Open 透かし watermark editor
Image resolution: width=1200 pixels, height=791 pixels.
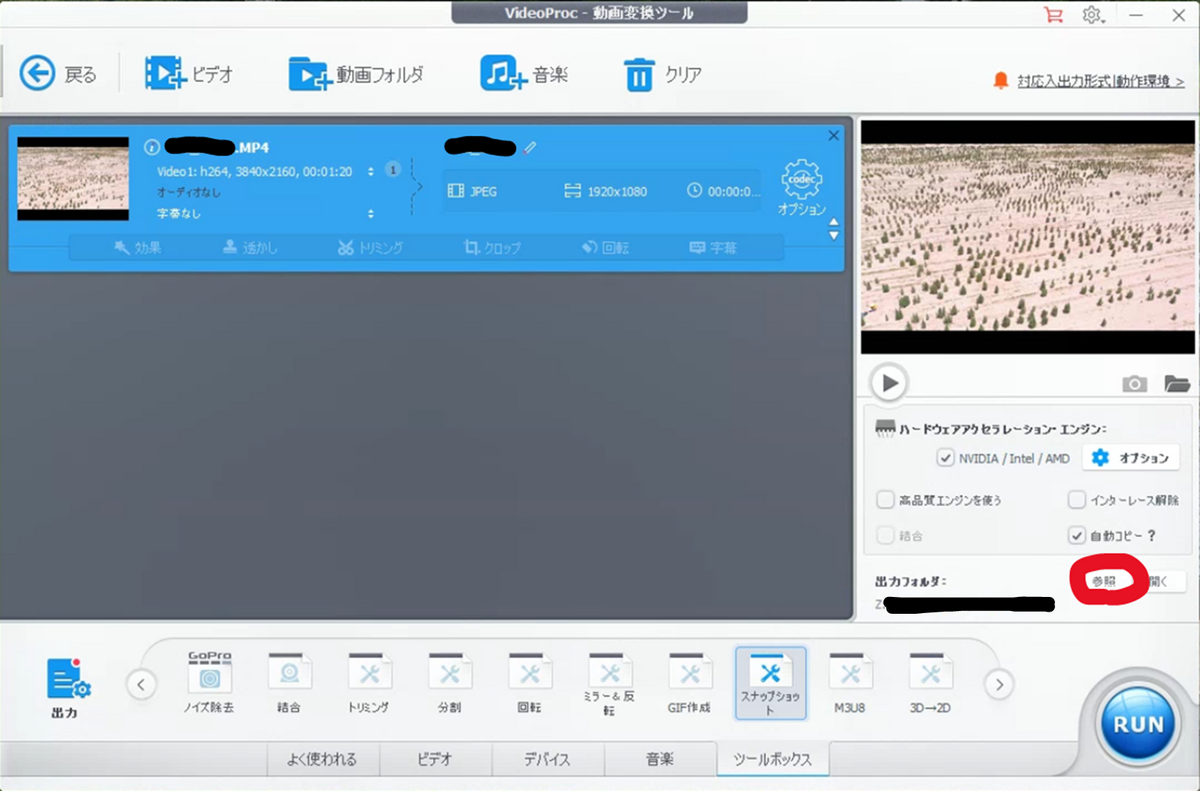[249, 247]
